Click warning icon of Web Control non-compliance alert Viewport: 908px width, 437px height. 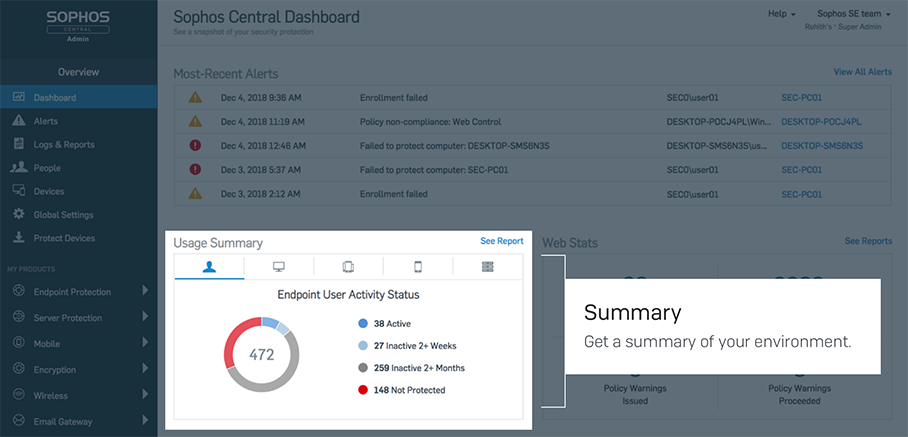tap(195, 121)
